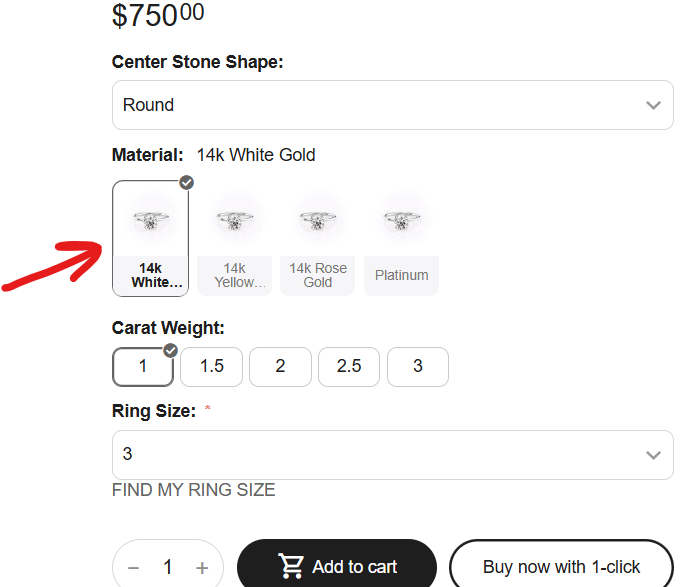This screenshot has width=687, height=587.
Task: Click Buy now with 1-click
Action: (561, 567)
